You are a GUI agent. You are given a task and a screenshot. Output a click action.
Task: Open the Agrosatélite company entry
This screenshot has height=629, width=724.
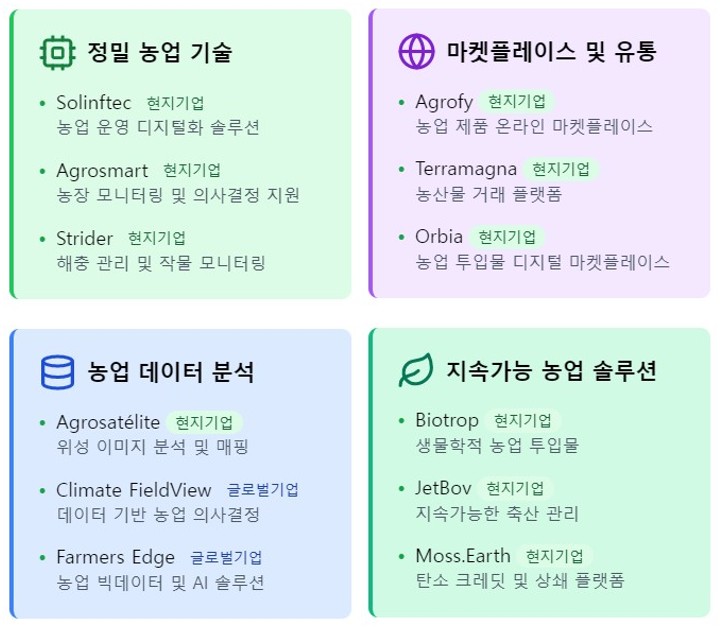pyautogui.click(x=108, y=422)
